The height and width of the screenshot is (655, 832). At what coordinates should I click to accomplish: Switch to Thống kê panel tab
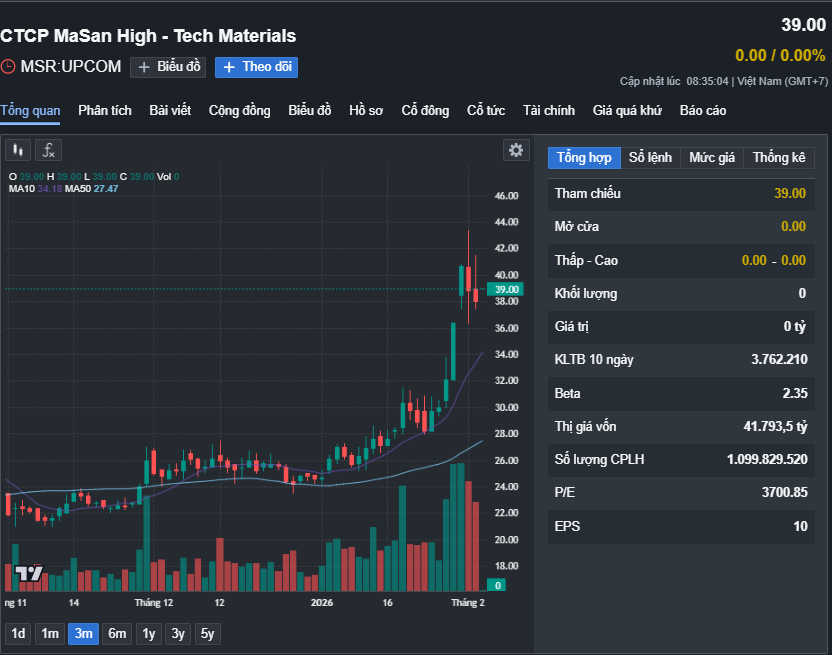pos(779,158)
